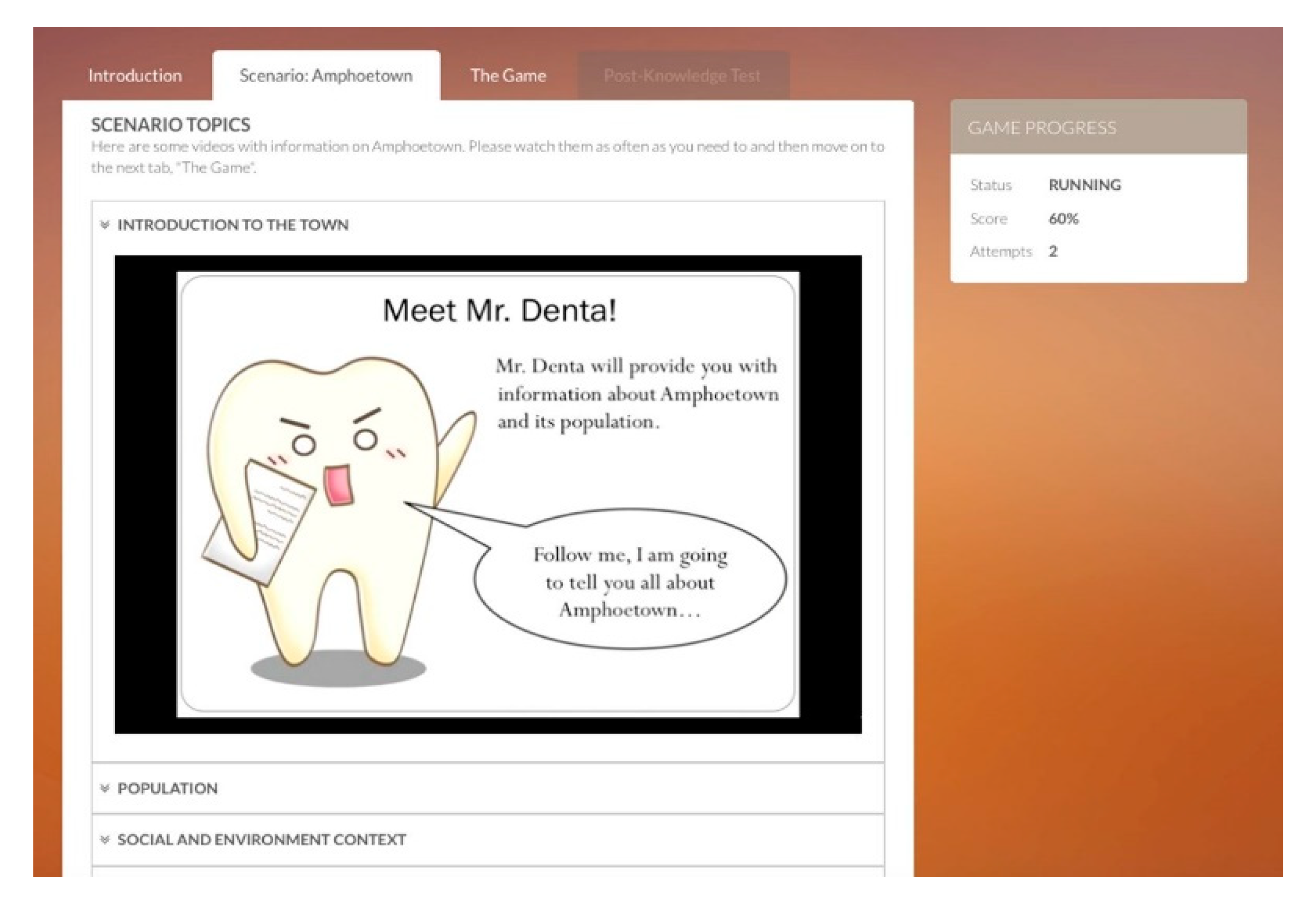The image size is (1316, 904).
Task: Collapse the Introduction to the Town chevron icon
Action: [104, 225]
